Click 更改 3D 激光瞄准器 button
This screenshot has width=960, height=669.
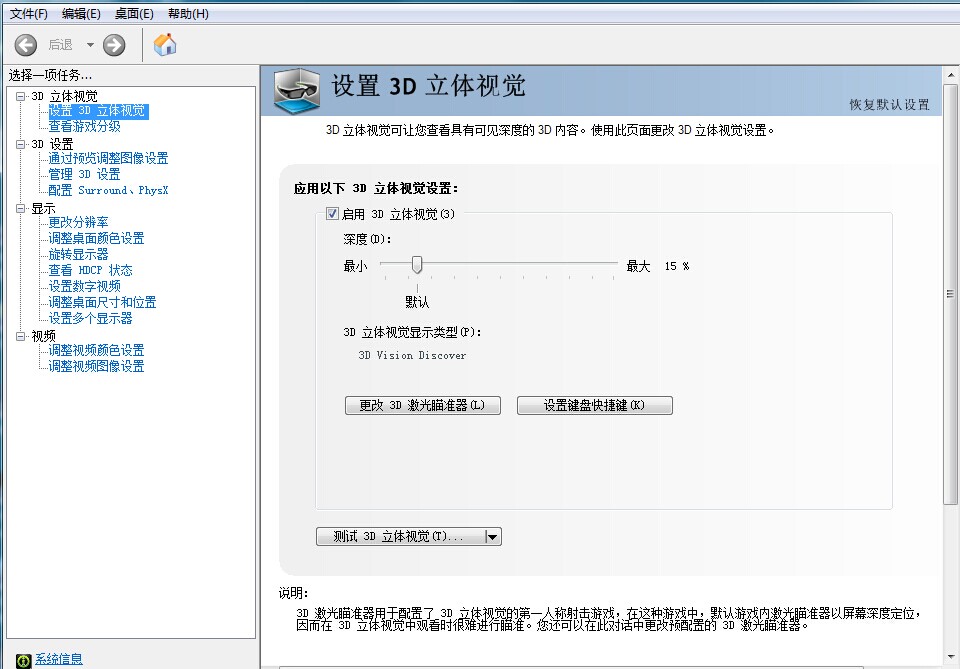(x=422, y=405)
